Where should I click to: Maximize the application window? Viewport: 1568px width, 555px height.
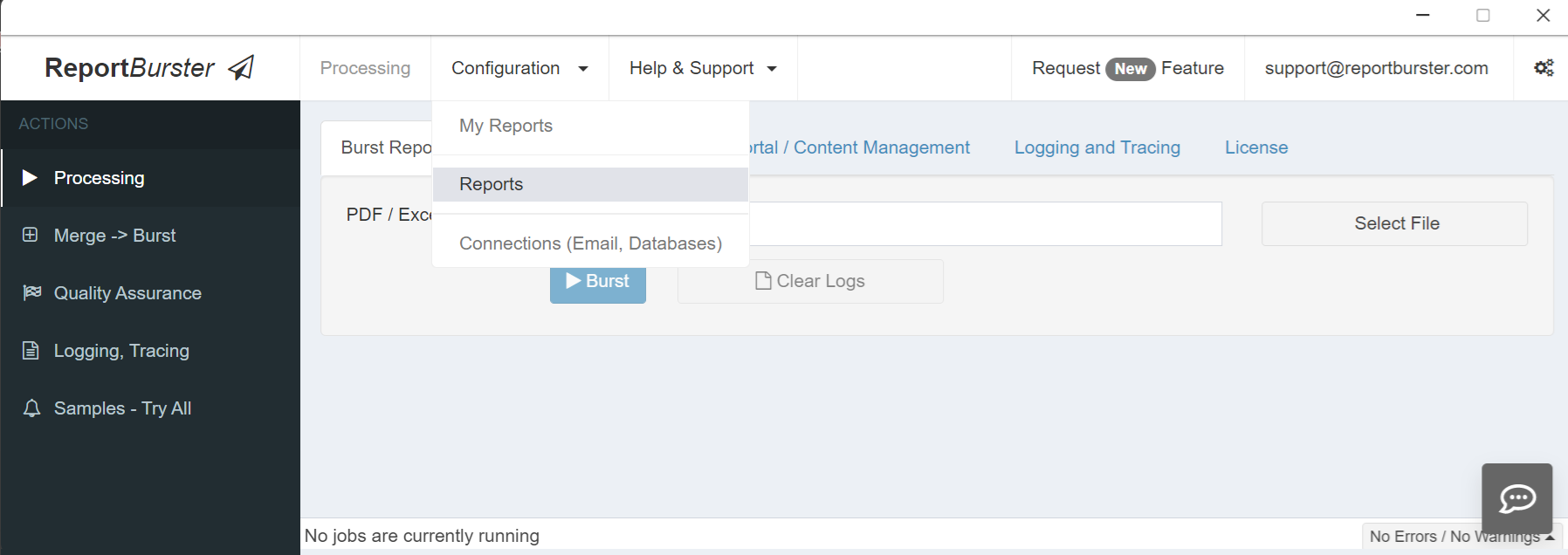[x=1483, y=15]
